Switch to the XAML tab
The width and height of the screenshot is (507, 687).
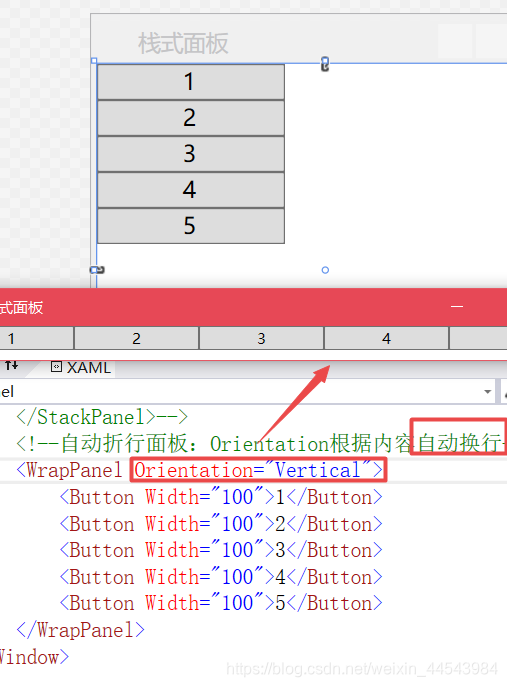[82, 368]
